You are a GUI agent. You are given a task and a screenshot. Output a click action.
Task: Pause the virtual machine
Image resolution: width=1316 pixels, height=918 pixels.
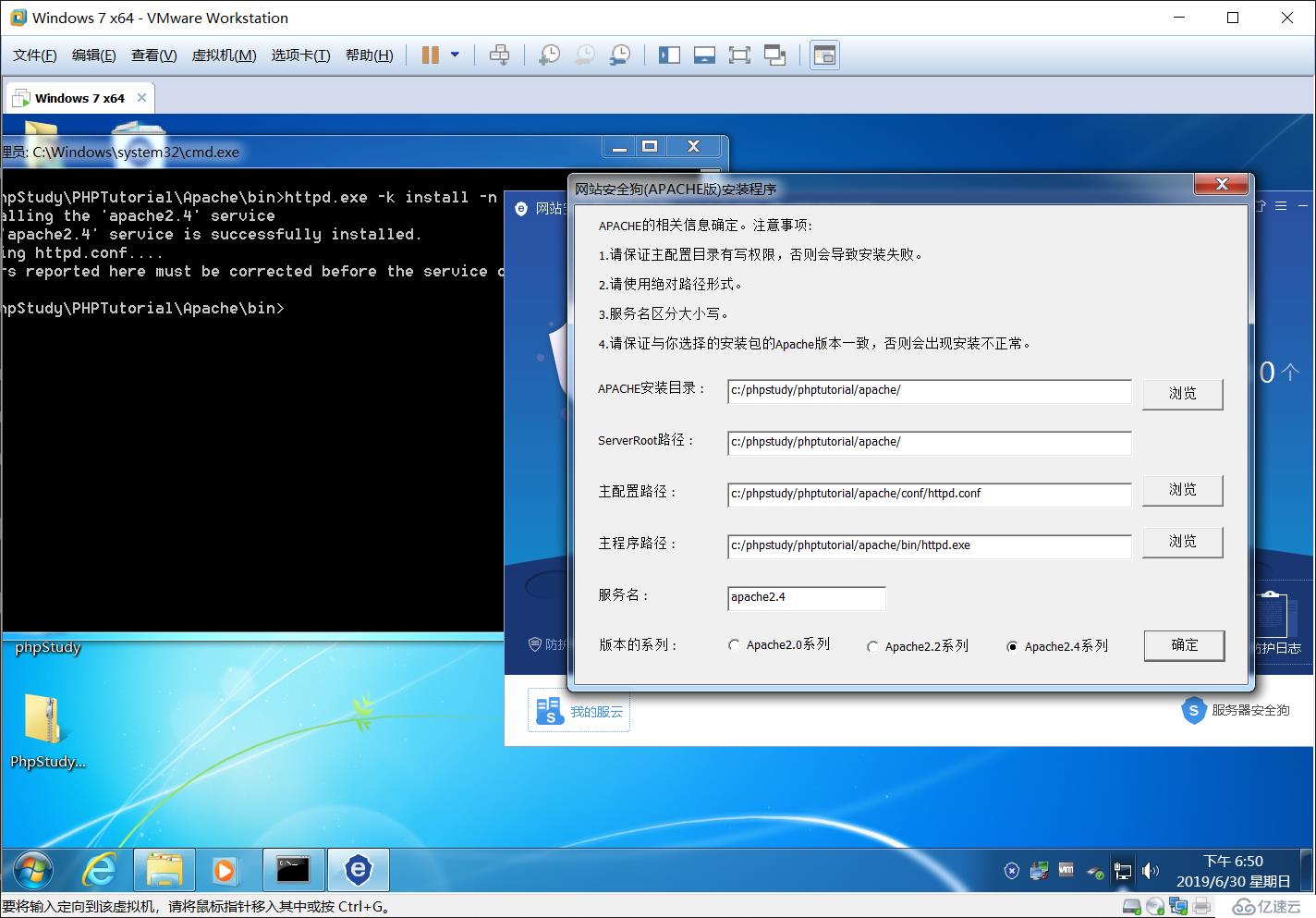coord(430,55)
